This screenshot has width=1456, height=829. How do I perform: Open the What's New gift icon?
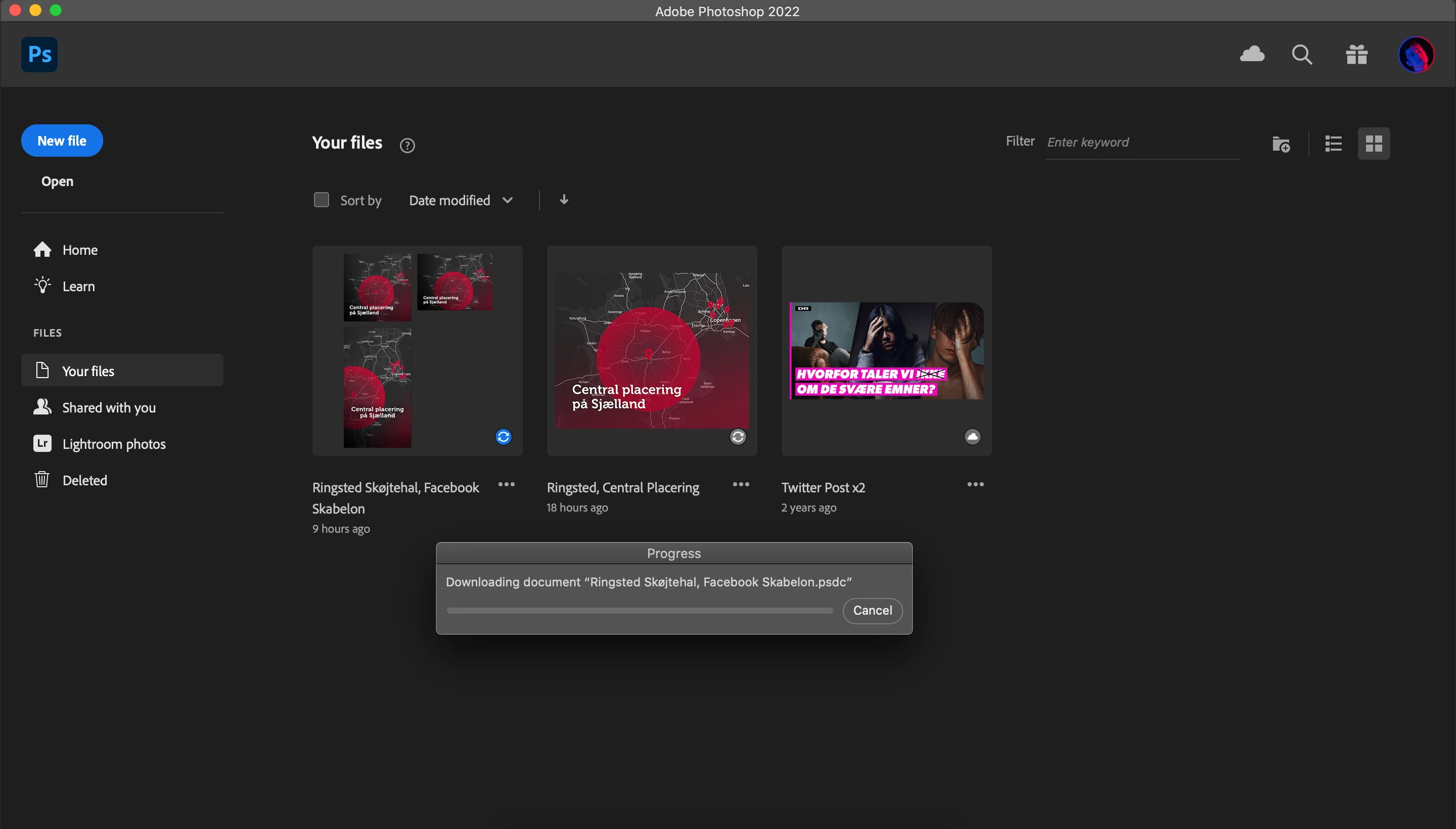pyautogui.click(x=1356, y=55)
